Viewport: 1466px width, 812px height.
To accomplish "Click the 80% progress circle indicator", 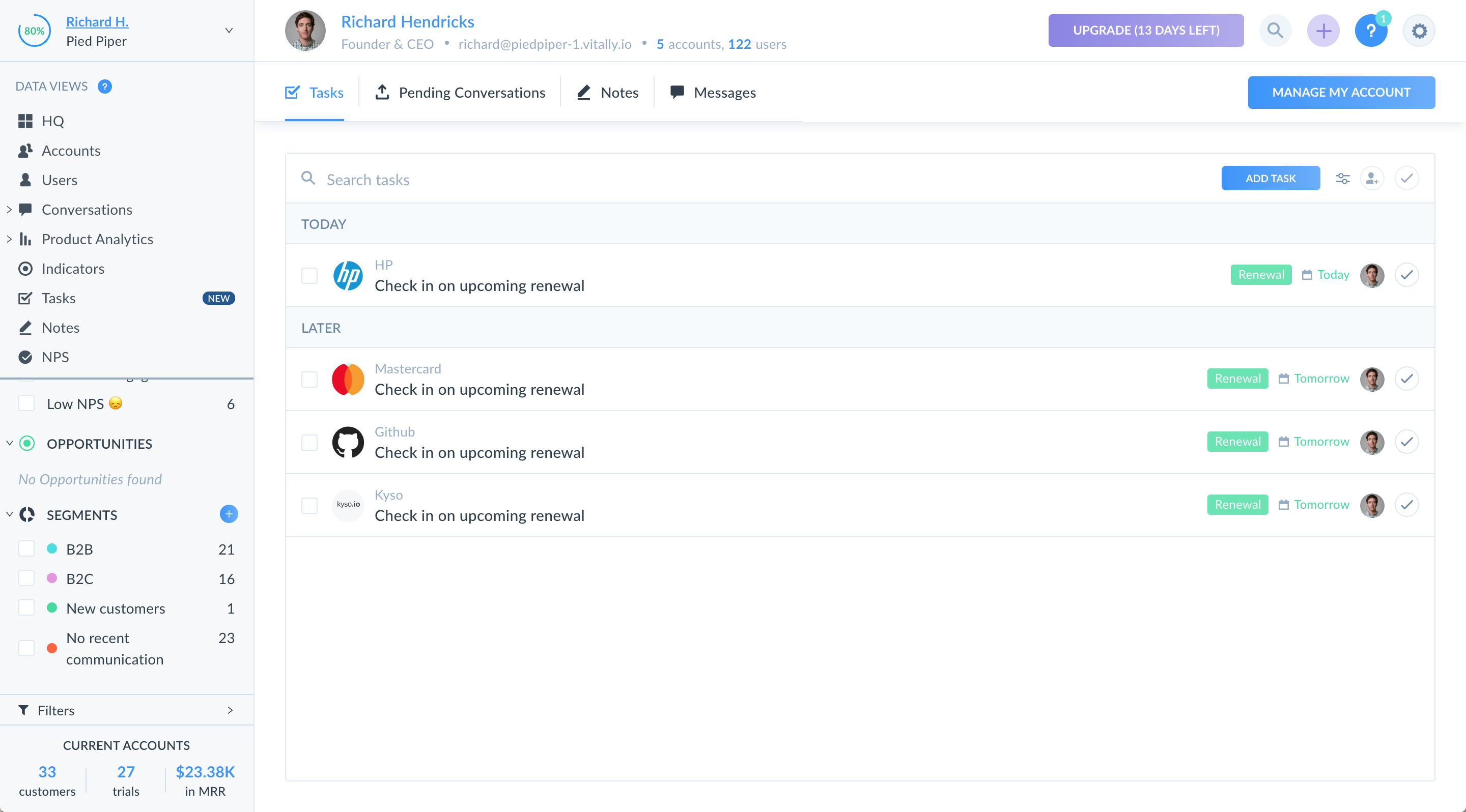I will pyautogui.click(x=34, y=31).
